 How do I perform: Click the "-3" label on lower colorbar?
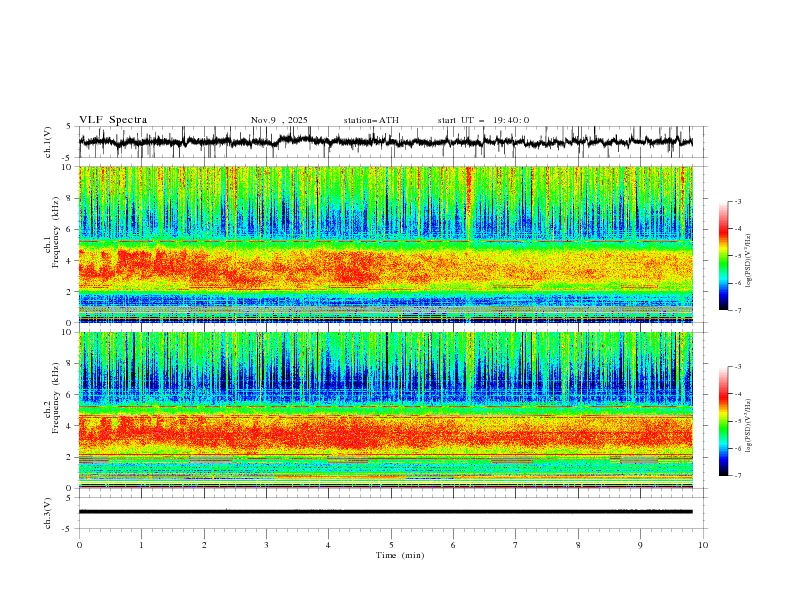pyautogui.click(x=738, y=367)
